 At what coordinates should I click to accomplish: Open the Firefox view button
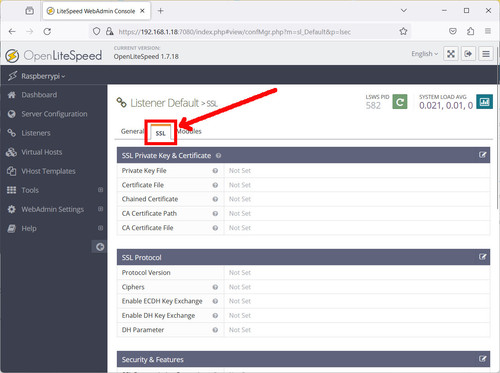(29, 11)
